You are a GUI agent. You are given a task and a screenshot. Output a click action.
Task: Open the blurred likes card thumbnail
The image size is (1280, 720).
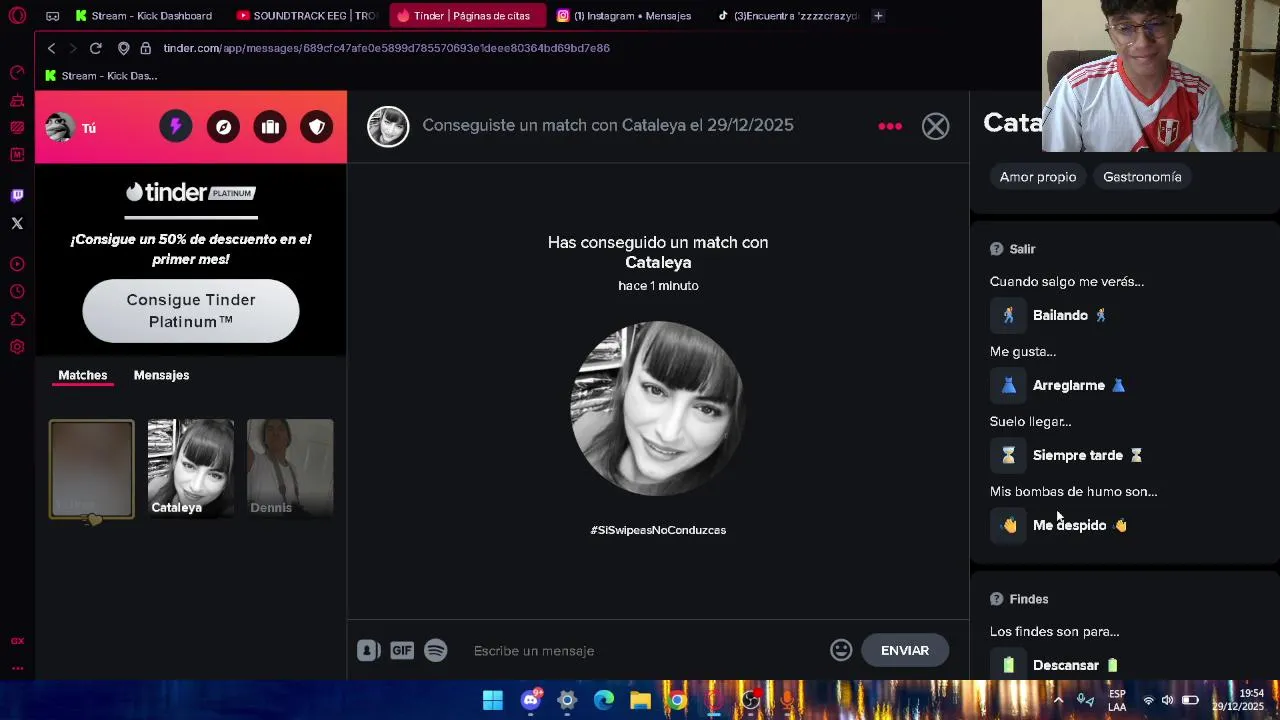91,469
